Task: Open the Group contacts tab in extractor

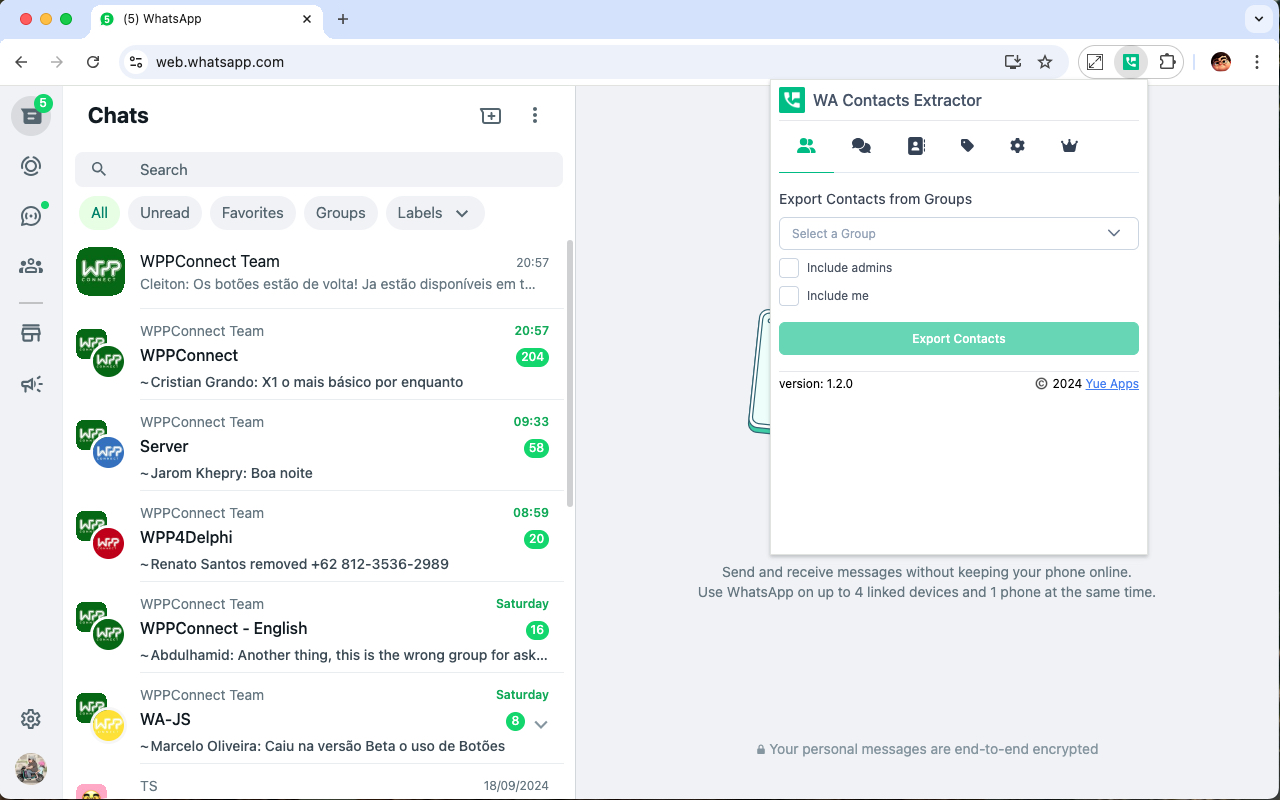Action: 806,146
